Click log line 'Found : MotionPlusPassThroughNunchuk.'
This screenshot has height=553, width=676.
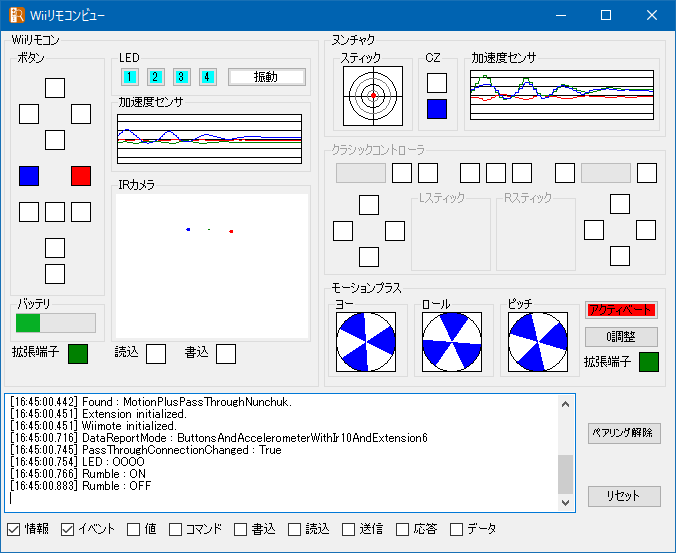click(151, 402)
